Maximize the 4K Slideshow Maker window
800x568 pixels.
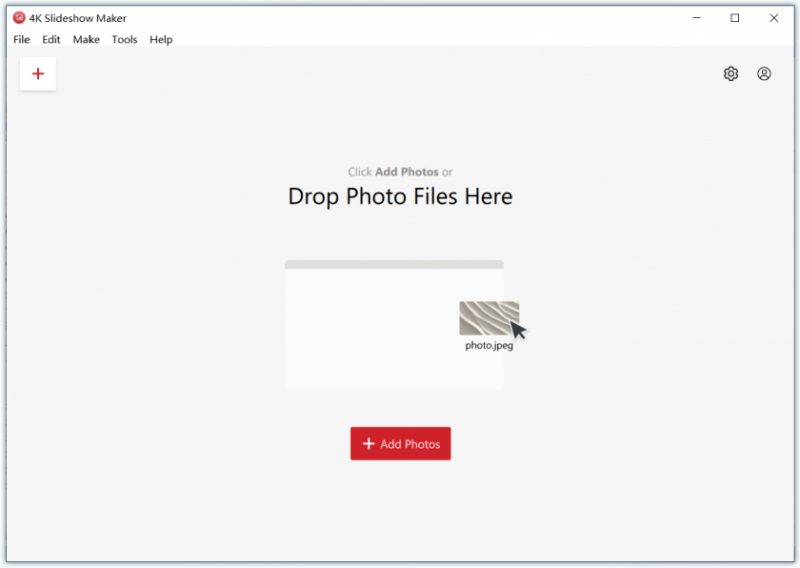tap(735, 18)
